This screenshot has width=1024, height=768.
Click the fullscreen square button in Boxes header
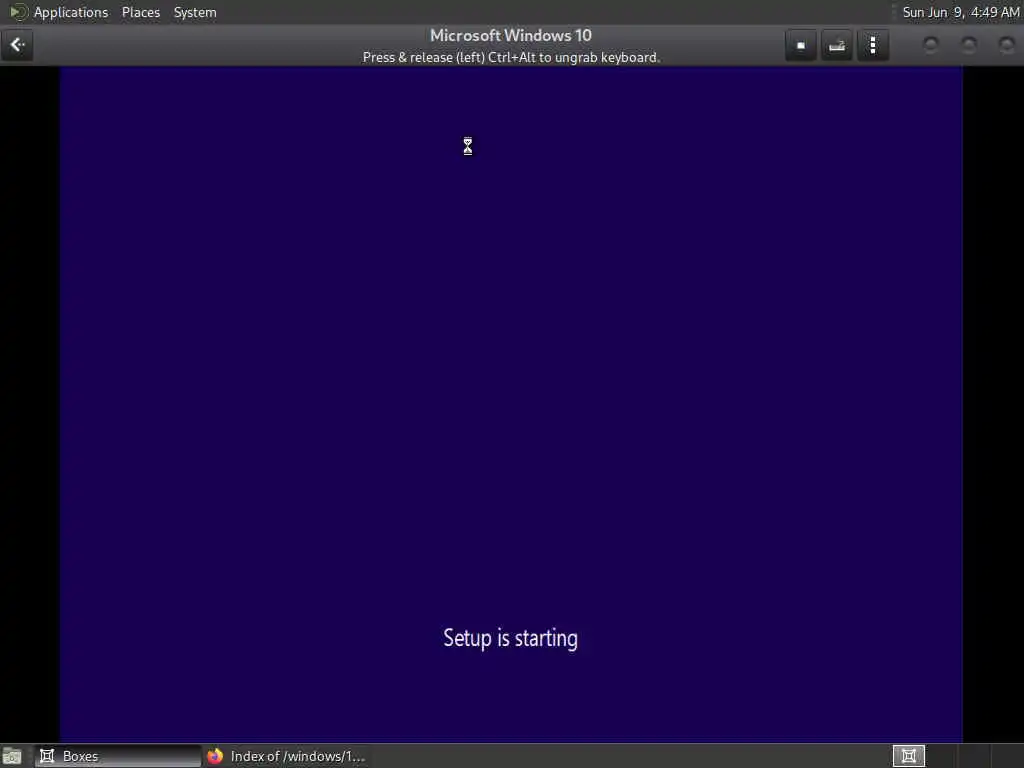coord(801,45)
